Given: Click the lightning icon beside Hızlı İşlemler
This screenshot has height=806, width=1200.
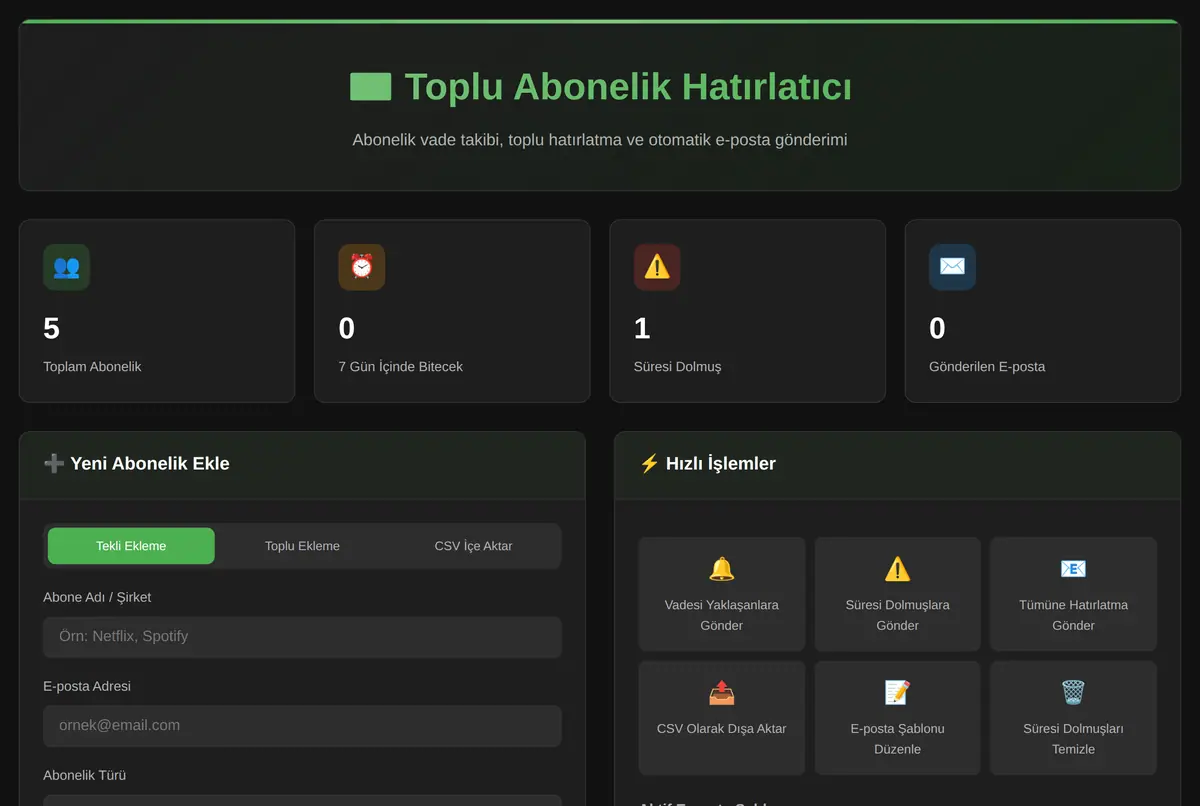Looking at the screenshot, I should pos(649,463).
